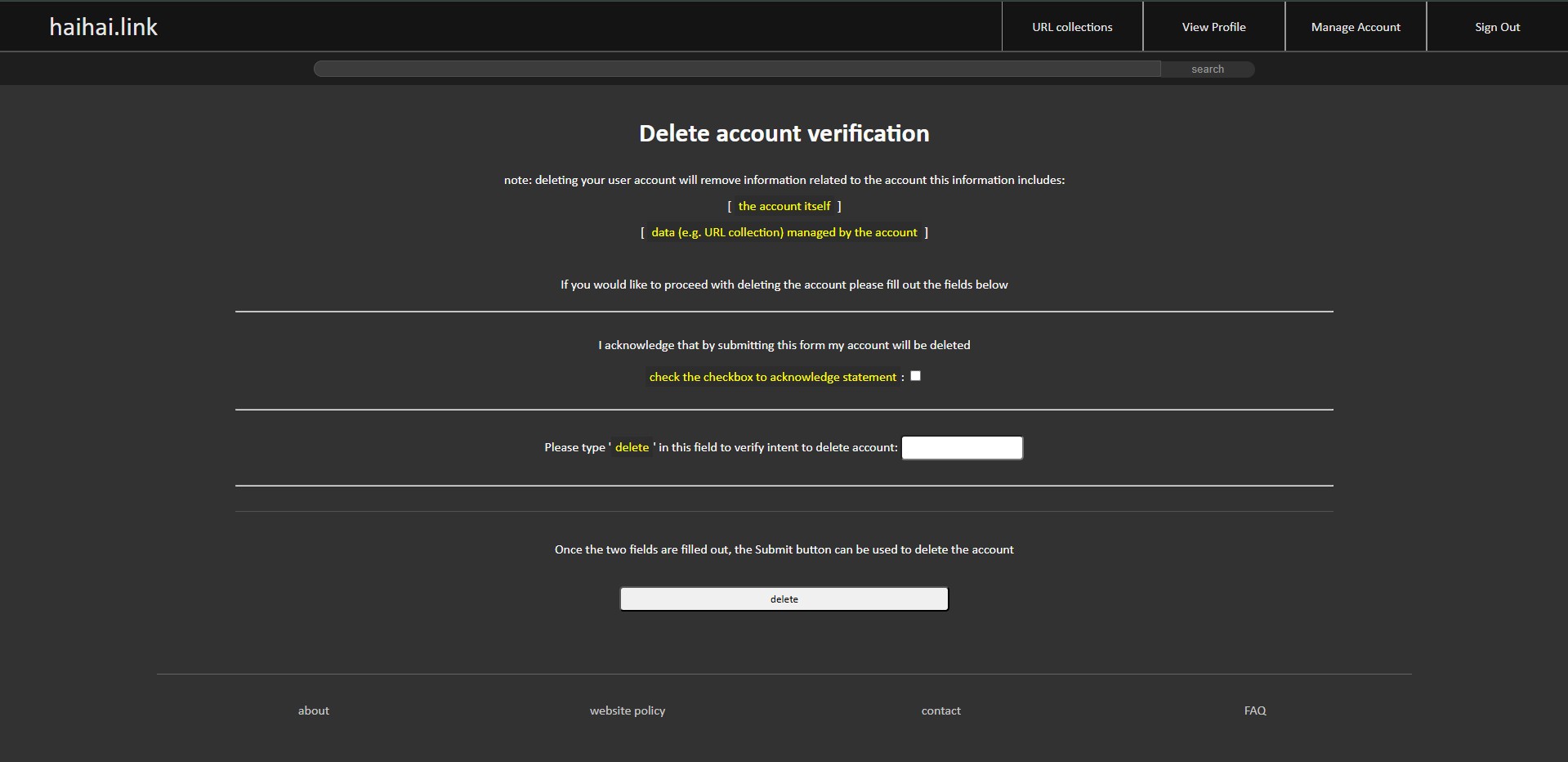Go to View Profile
Image resolution: width=1568 pixels, height=762 pixels.
coord(1213,27)
